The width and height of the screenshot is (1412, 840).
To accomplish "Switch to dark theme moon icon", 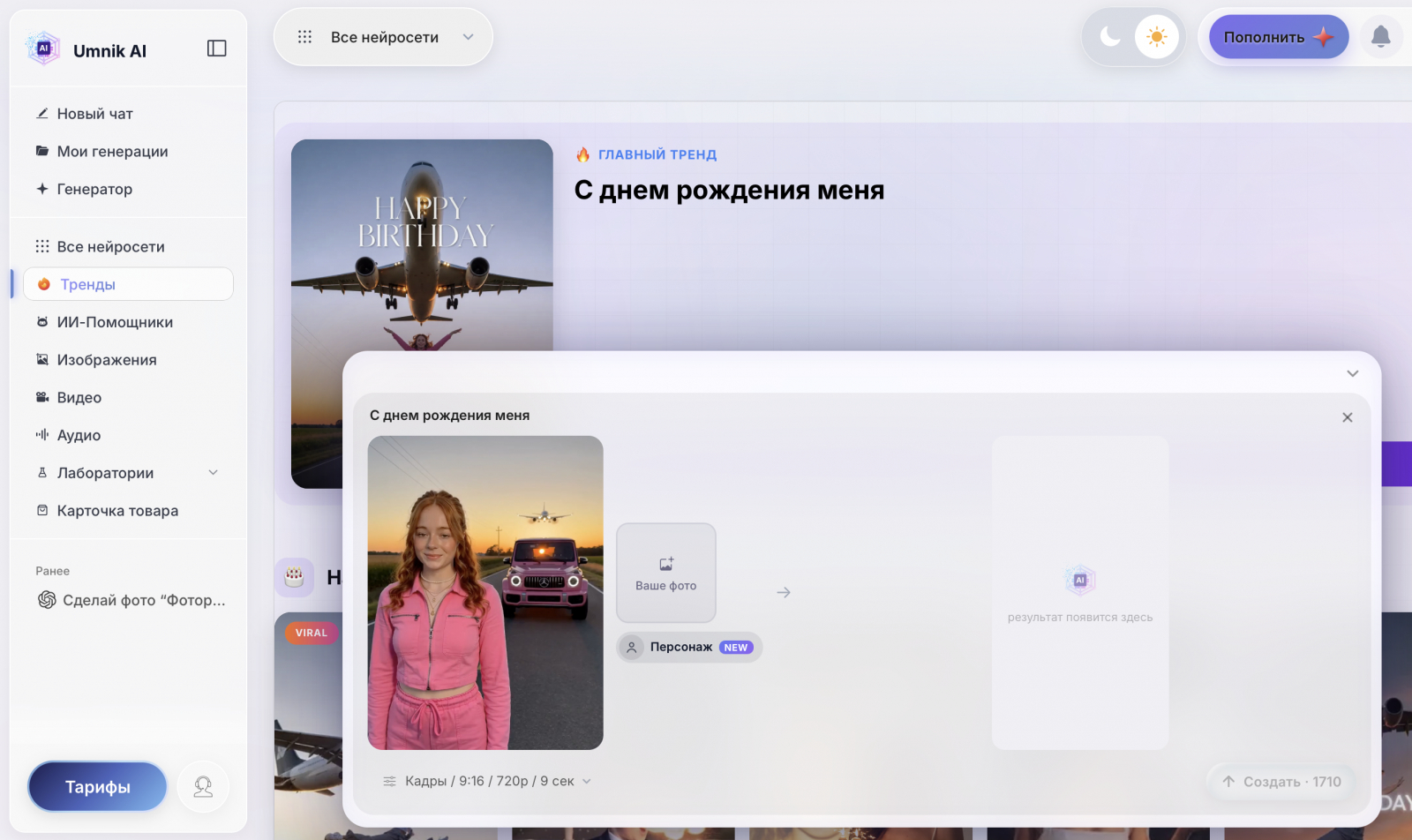I will point(1110,37).
